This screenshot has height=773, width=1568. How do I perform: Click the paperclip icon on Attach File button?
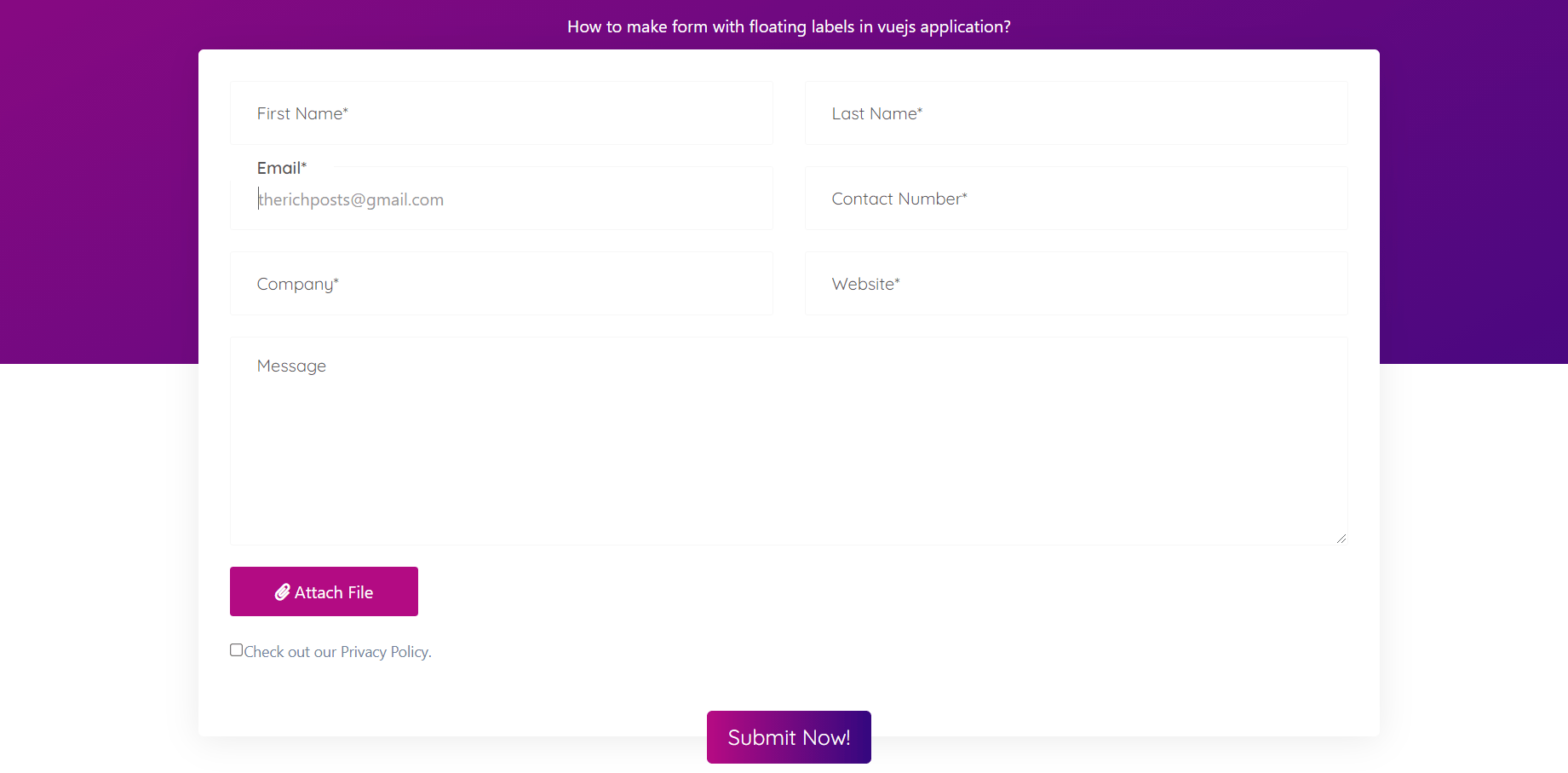point(282,591)
